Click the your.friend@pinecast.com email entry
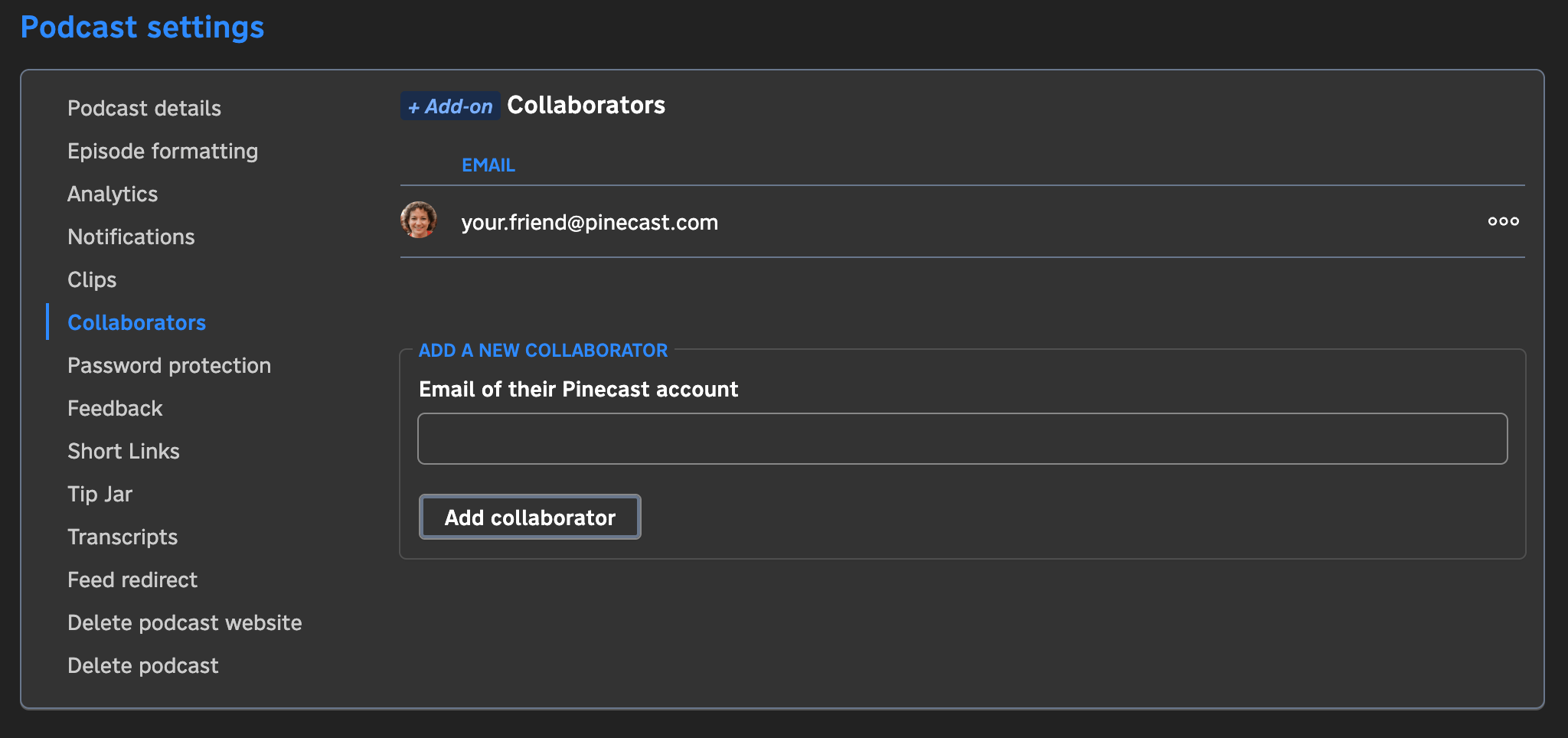Image resolution: width=1568 pixels, height=738 pixels. tap(590, 222)
